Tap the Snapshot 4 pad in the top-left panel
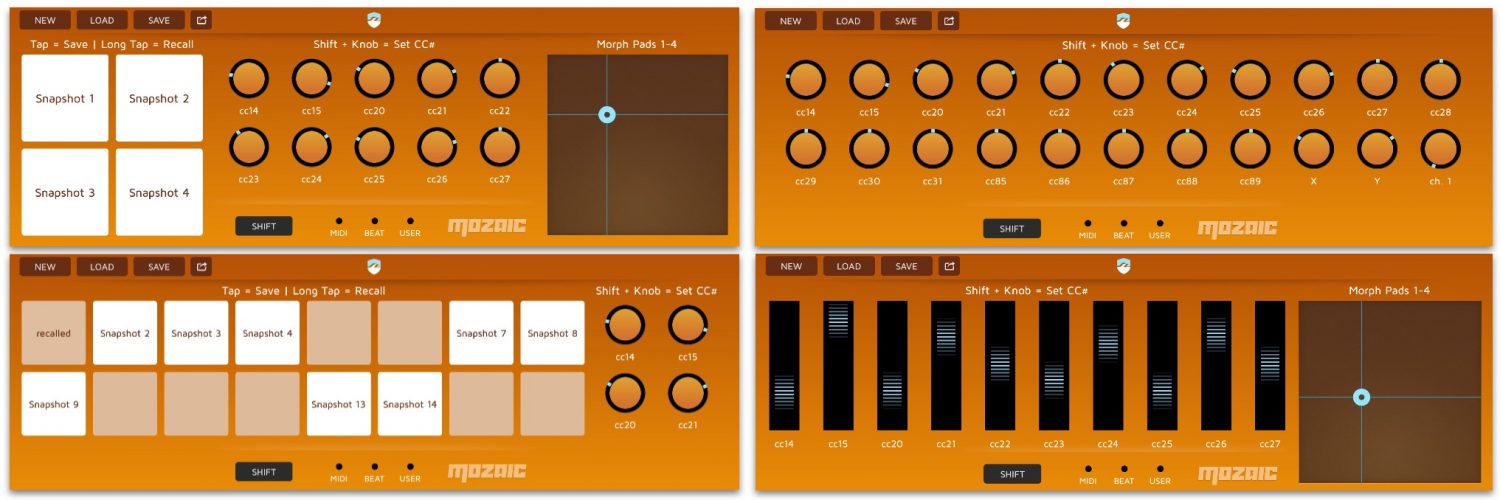This screenshot has width=1500, height=500. [x=159, y=192]
